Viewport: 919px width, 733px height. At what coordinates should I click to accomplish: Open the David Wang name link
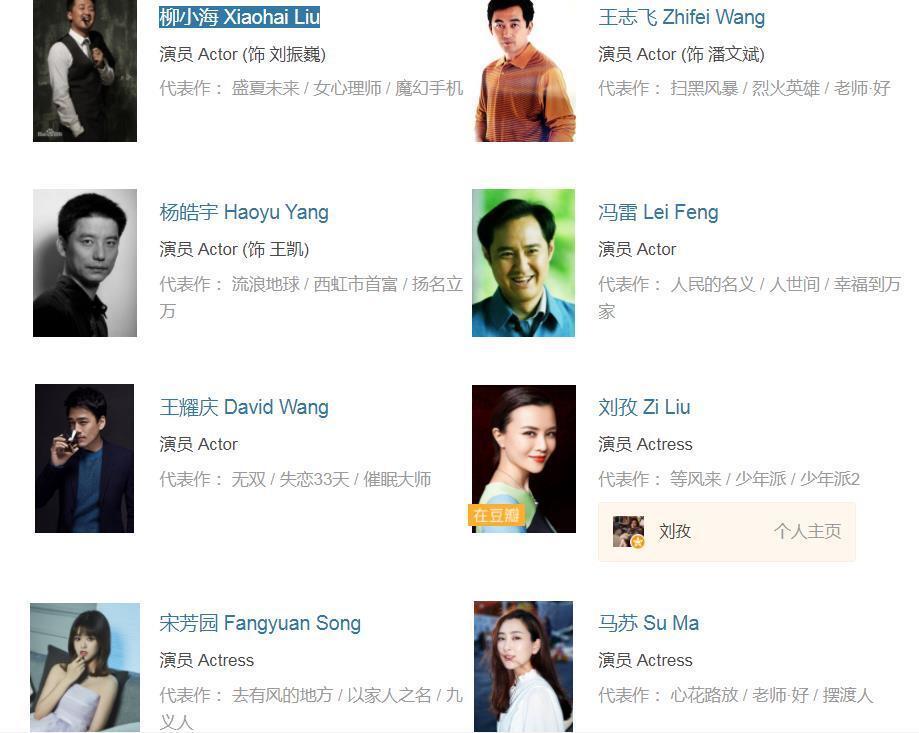coord(244,407)
